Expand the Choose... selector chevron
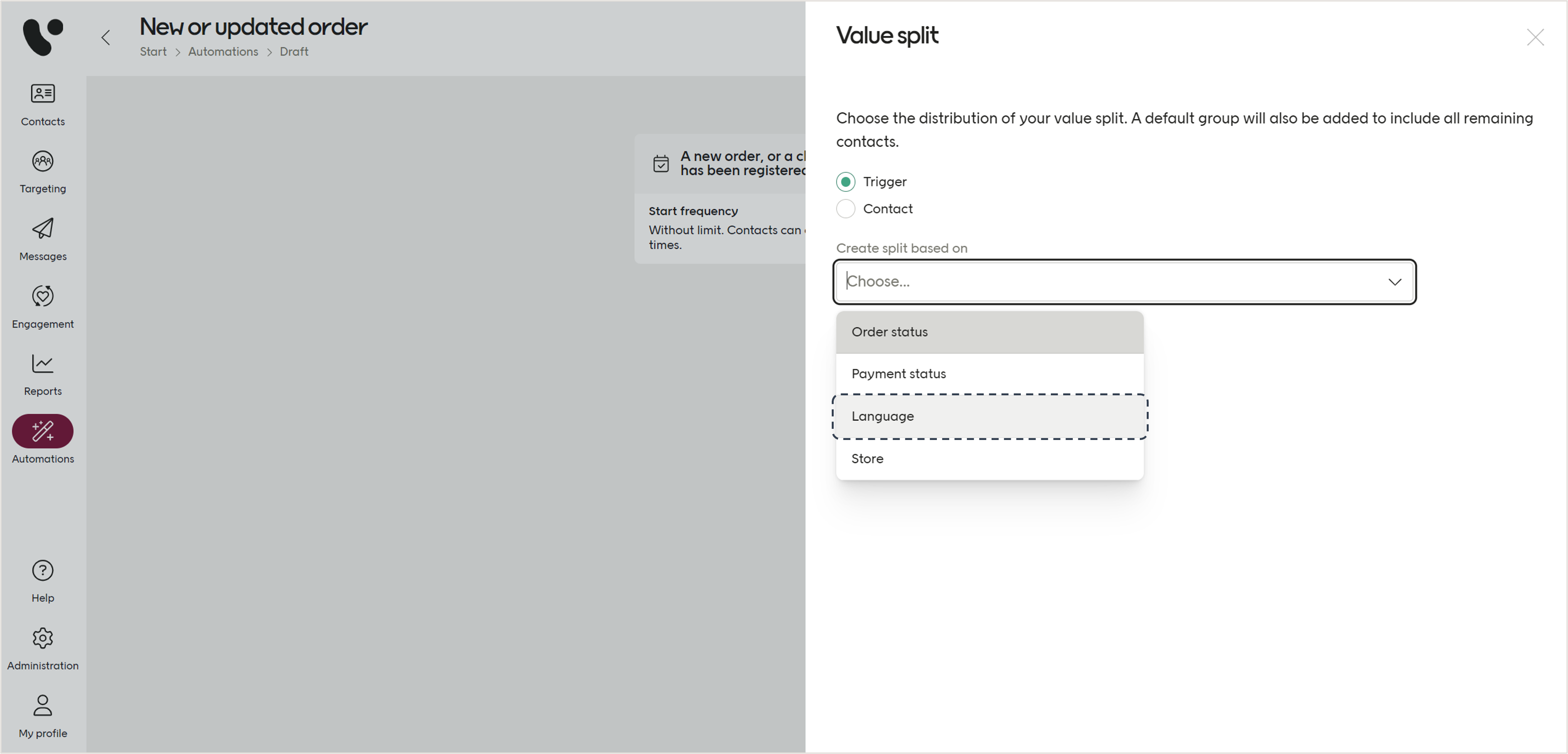This screenshot has height=754, width=1568. pyautogui.click(x=1394, y=281)
